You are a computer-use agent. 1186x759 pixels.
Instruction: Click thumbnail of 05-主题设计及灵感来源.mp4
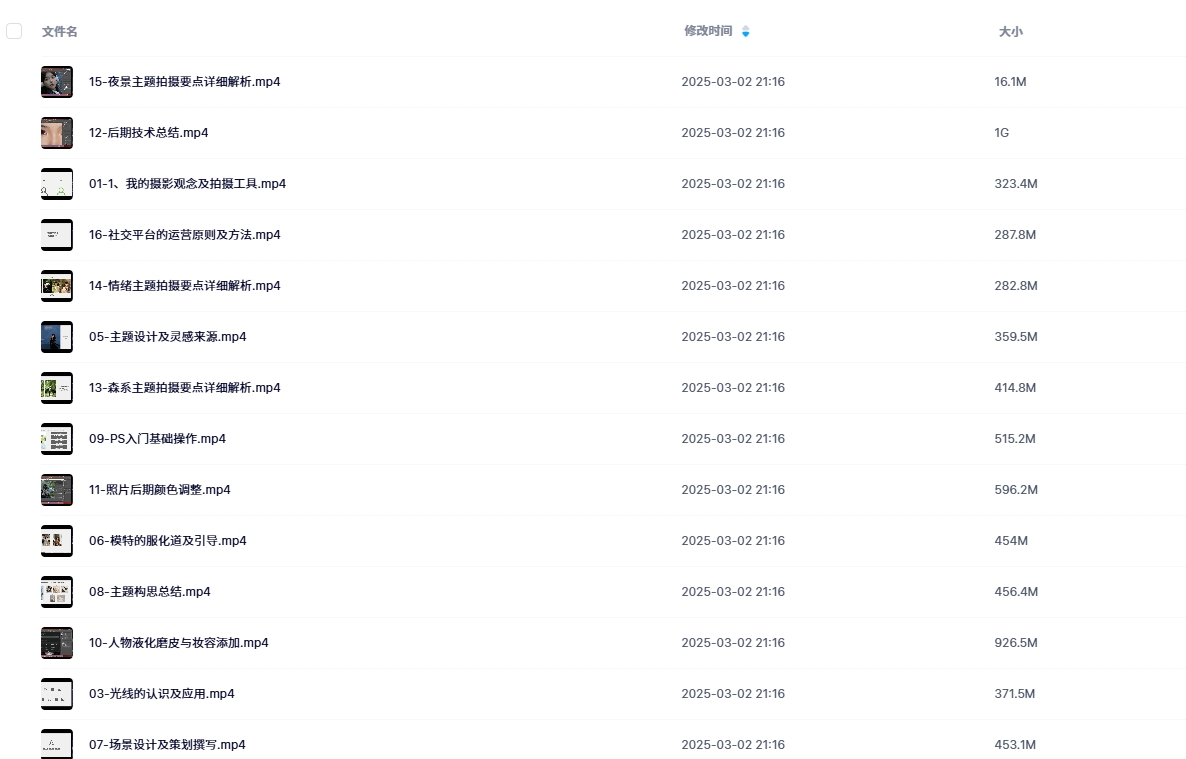(x=56, y=337)
